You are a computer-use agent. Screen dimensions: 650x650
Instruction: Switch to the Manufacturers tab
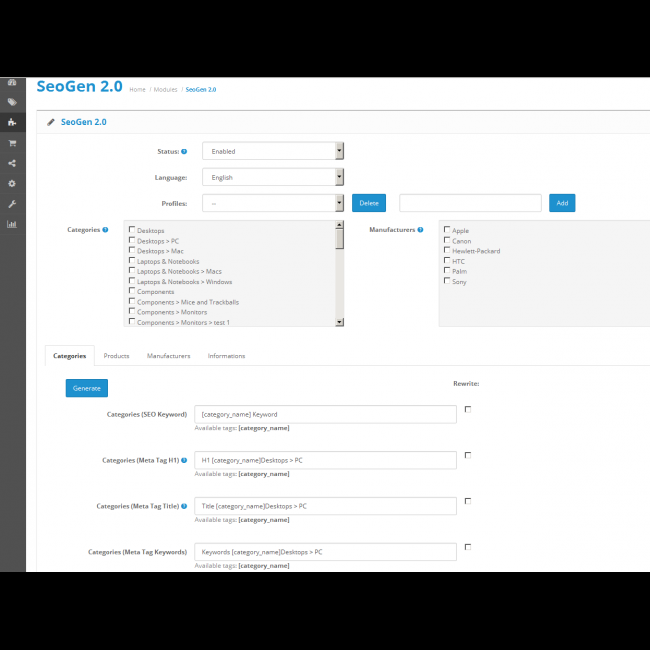click(168, 356)
